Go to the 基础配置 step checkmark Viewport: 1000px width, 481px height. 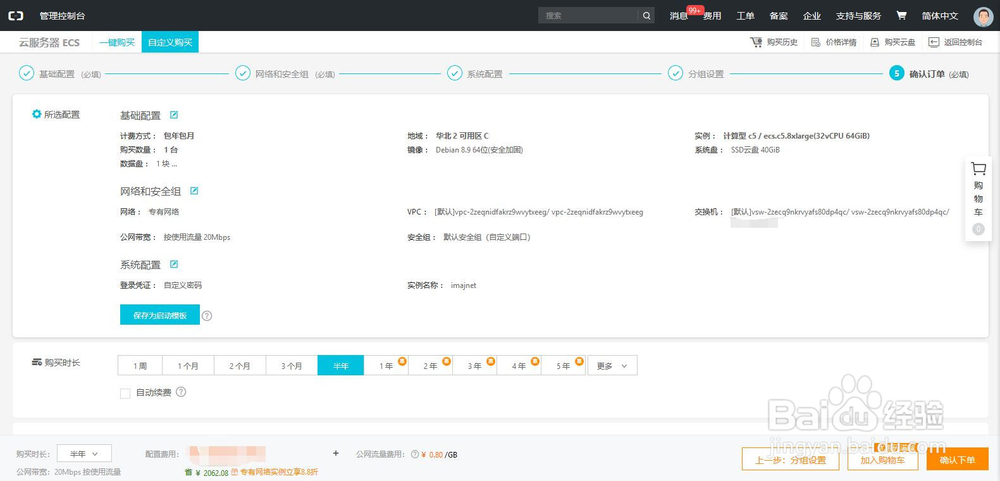26,73
